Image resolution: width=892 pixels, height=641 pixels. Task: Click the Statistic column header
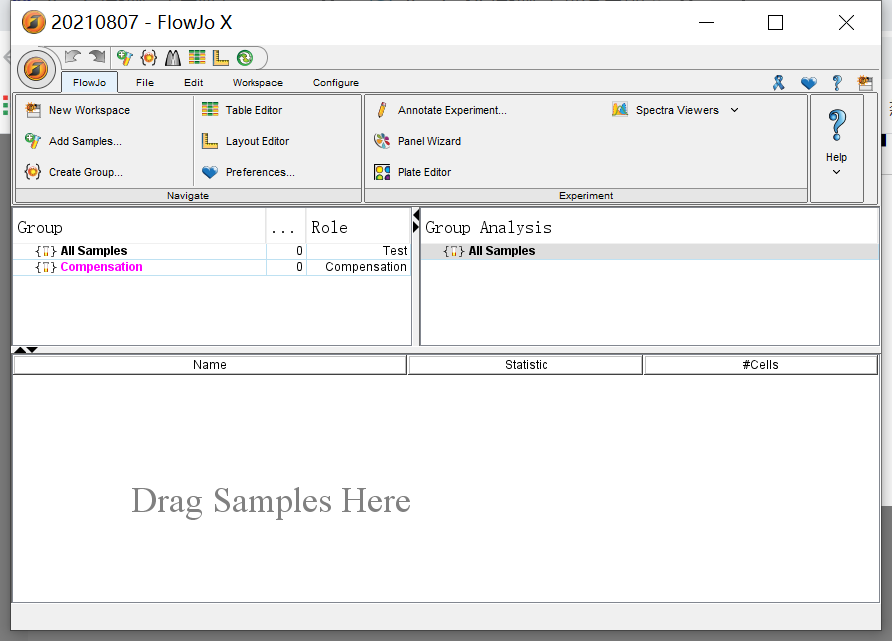point(526,365)
